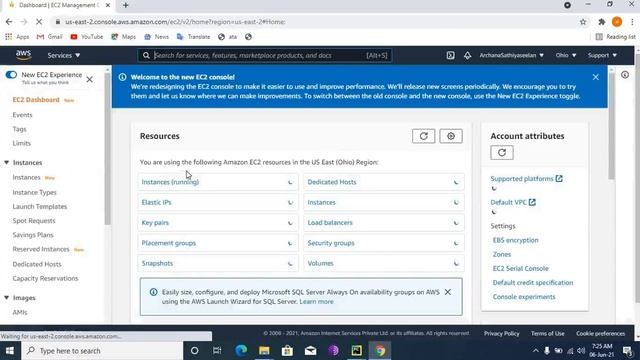Viewport: 640px width, 360px height.
Task: Open the CloudShell icon in the header
Action: 450,55
